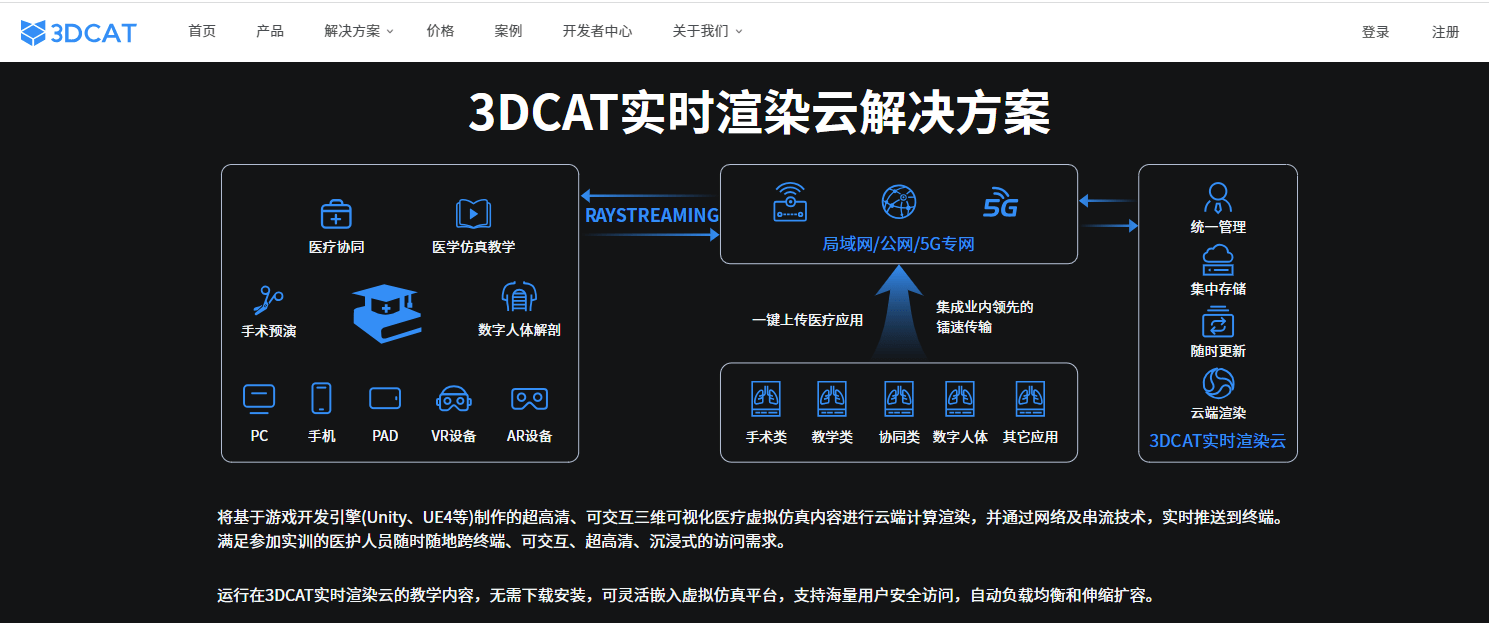This screenshot has width=1489, height=623.
Task: Click the Wi-Fi router icon
Action: tap(790, 201)
